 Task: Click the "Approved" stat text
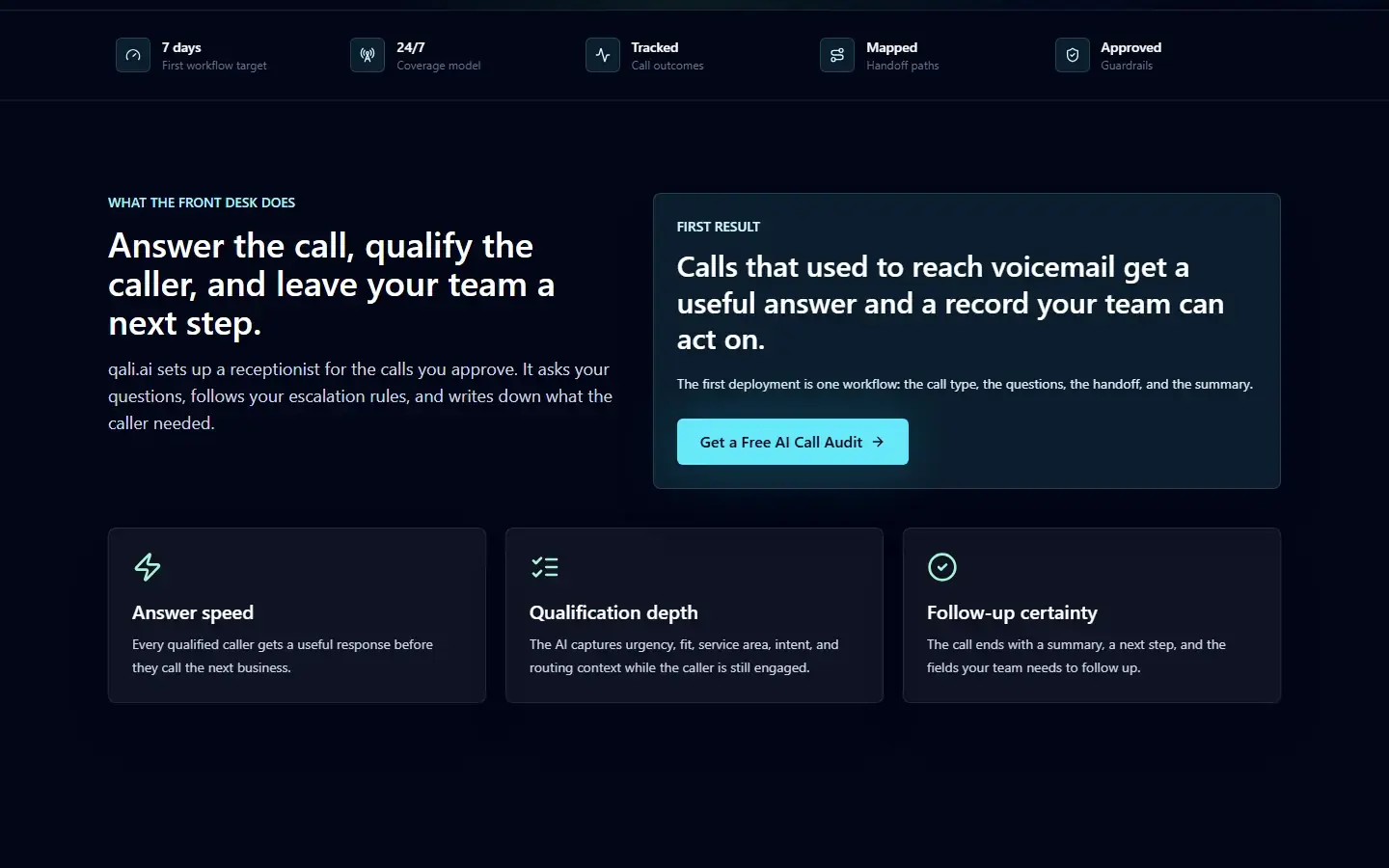(1131, 47)
